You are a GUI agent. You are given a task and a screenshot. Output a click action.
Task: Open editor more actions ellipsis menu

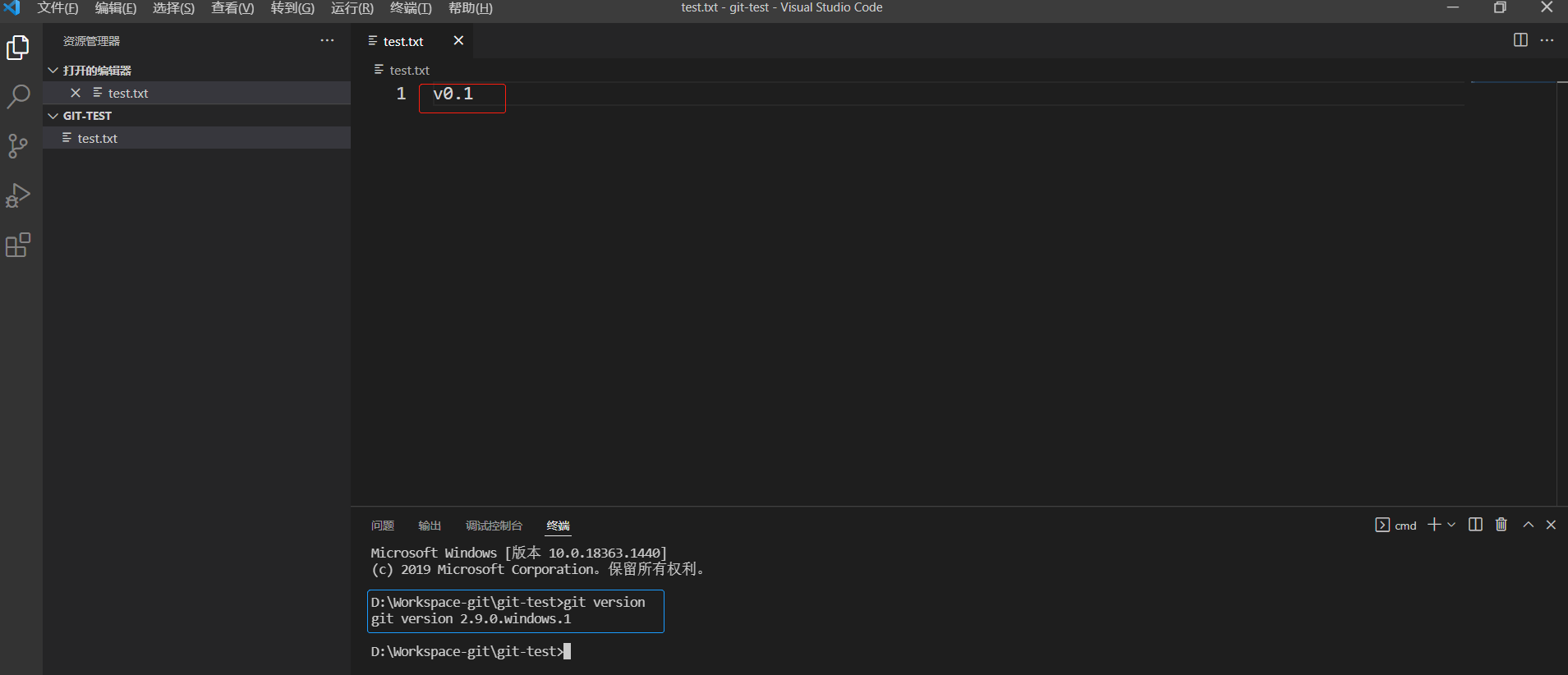pos(1547,40)
